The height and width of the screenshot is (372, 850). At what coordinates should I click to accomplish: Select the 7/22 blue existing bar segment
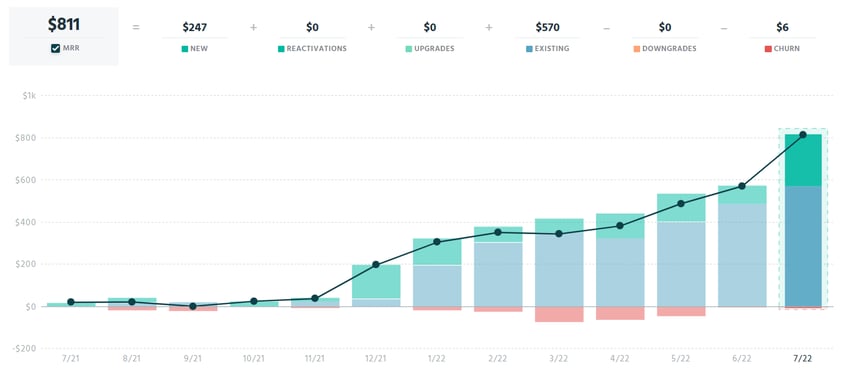point(803,246)
